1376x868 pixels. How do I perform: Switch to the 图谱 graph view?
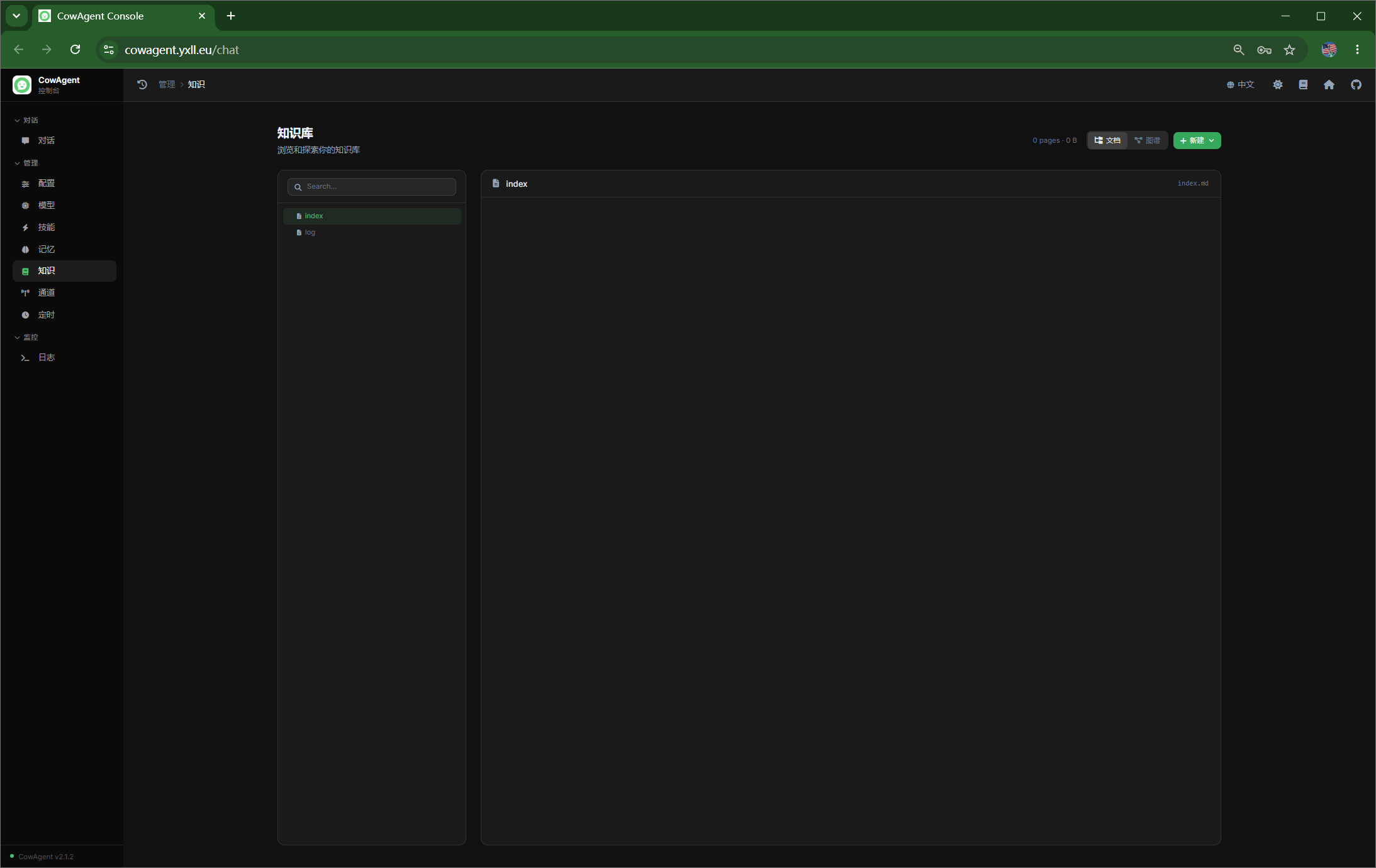tap(1148, 140)
